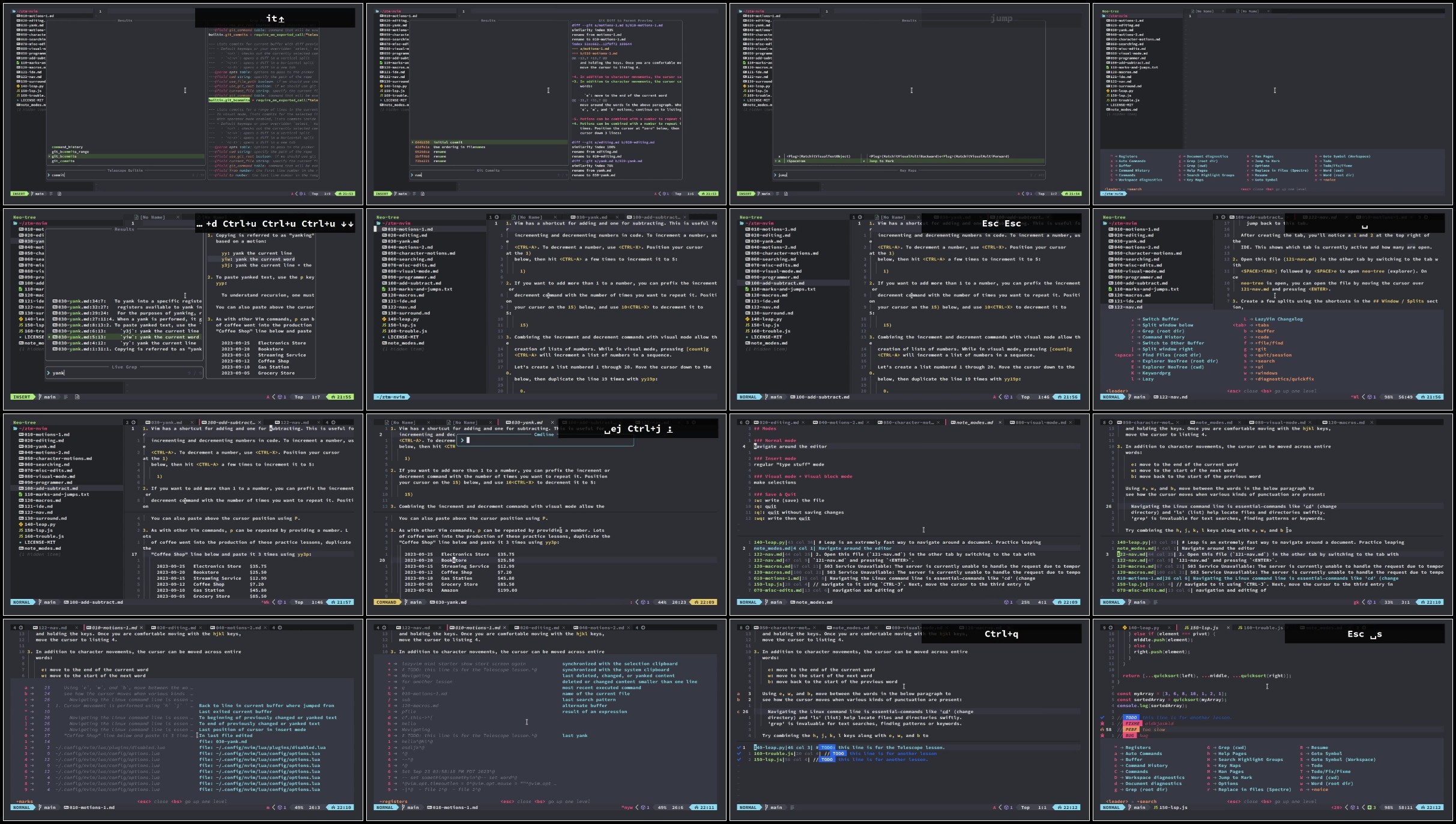Select result 030-yank.md:5:13 in Live Grep panel

[125, 337]
